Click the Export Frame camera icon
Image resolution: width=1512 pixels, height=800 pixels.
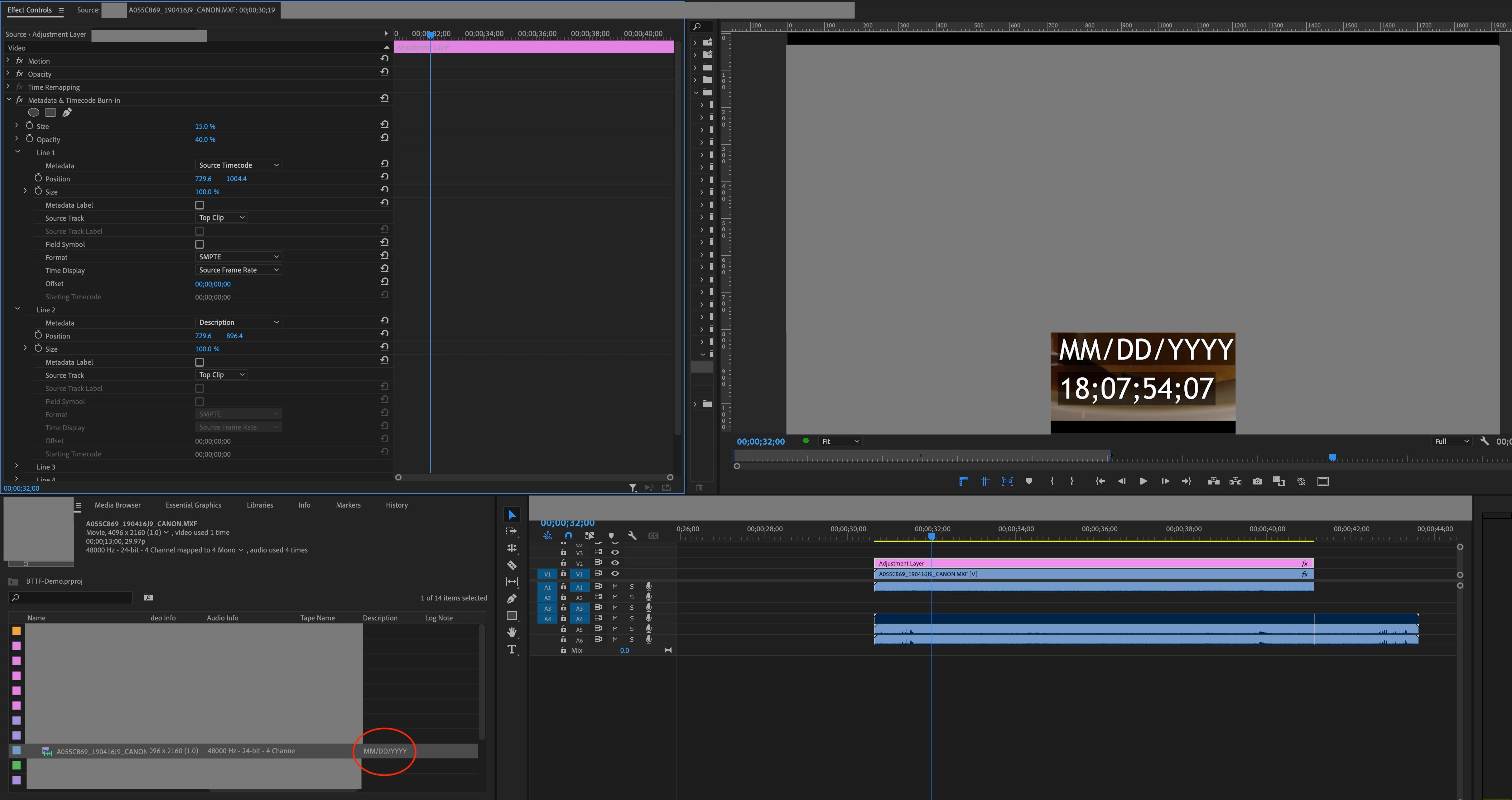coord(1257,481)
